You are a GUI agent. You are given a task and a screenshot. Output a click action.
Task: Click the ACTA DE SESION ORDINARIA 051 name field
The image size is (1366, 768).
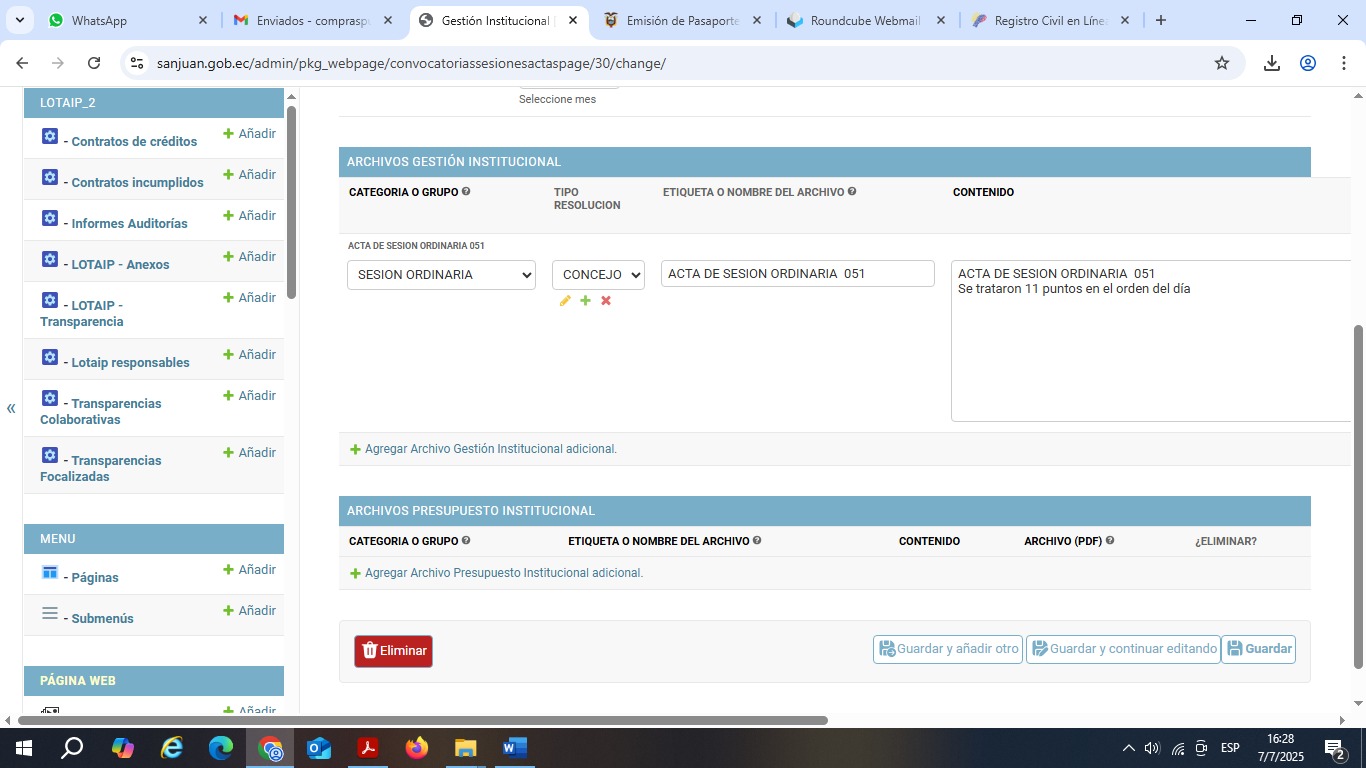(x=797, y=274)
